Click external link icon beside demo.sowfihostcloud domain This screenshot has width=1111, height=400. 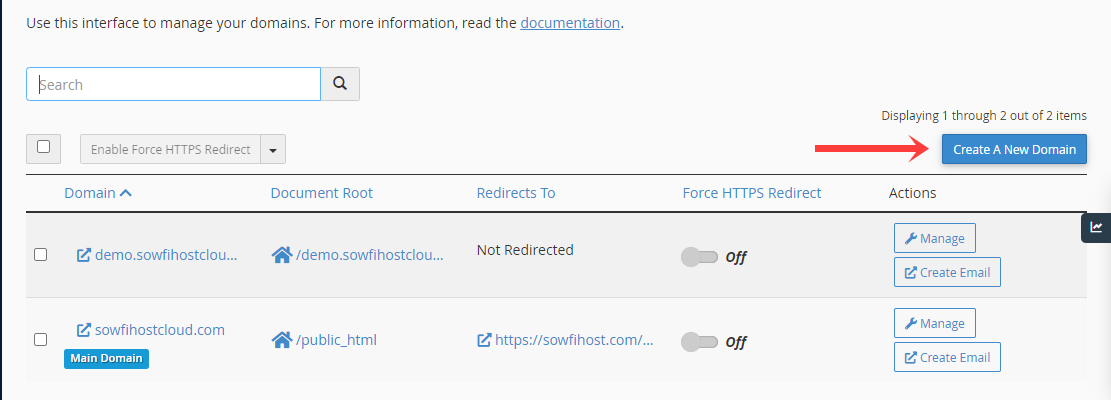[84, 255]
